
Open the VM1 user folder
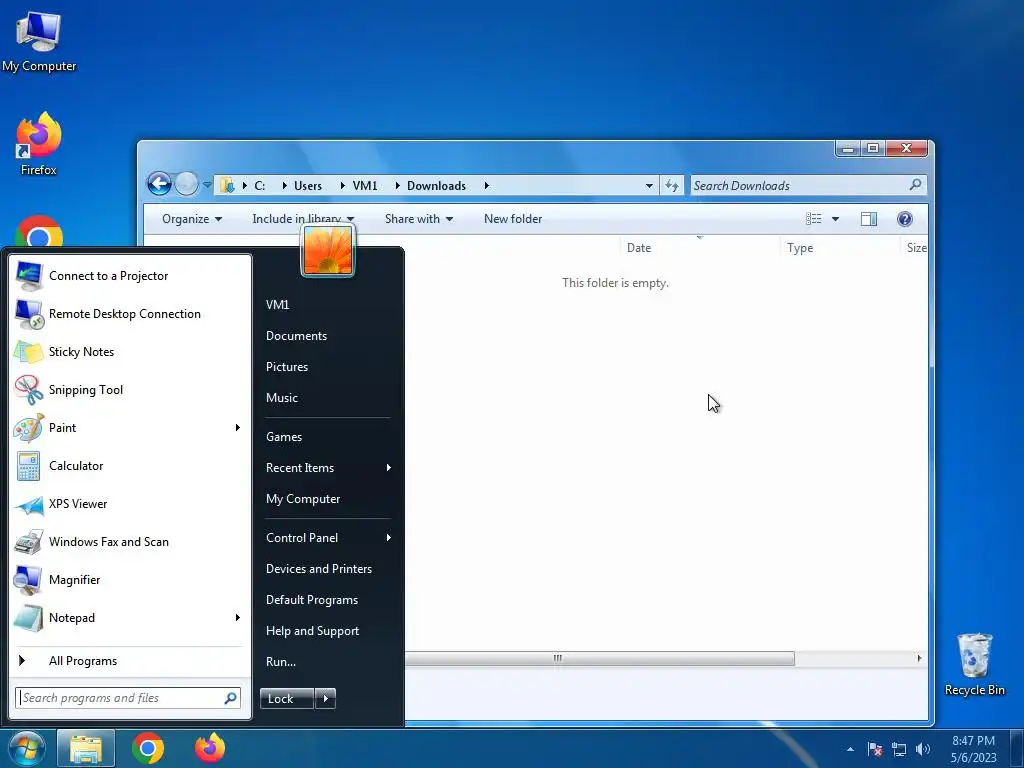tap(278, 304)
